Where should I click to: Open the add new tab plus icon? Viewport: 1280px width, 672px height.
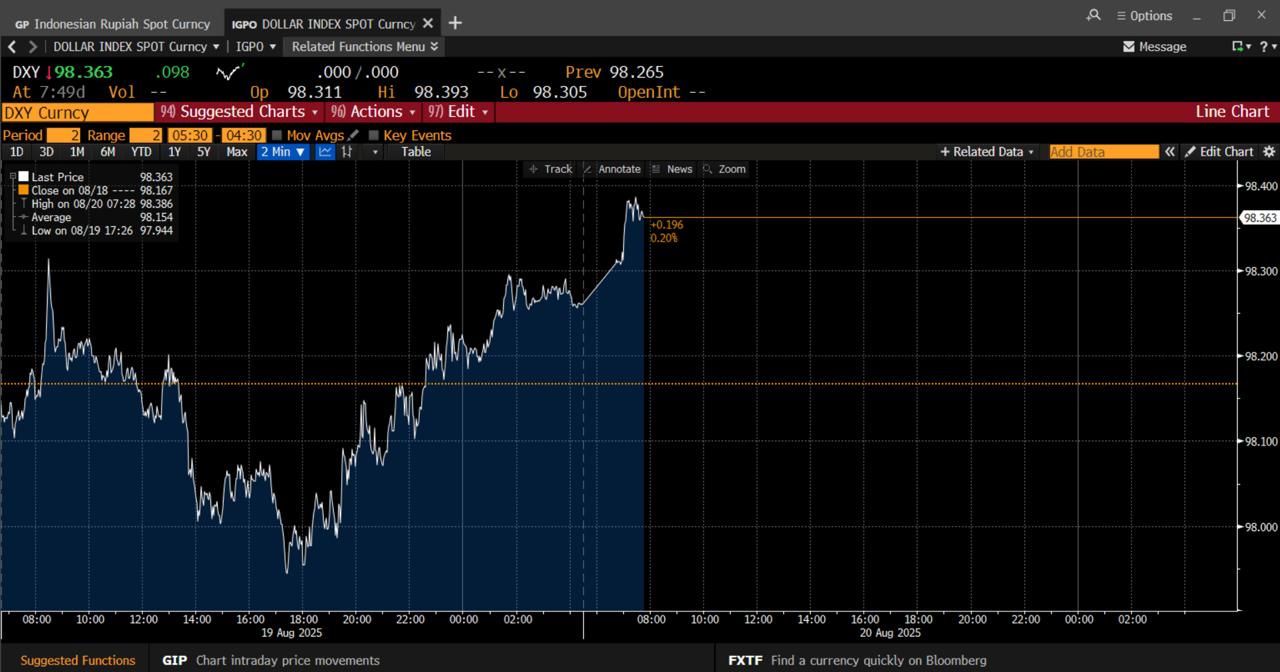pos(455,23)
